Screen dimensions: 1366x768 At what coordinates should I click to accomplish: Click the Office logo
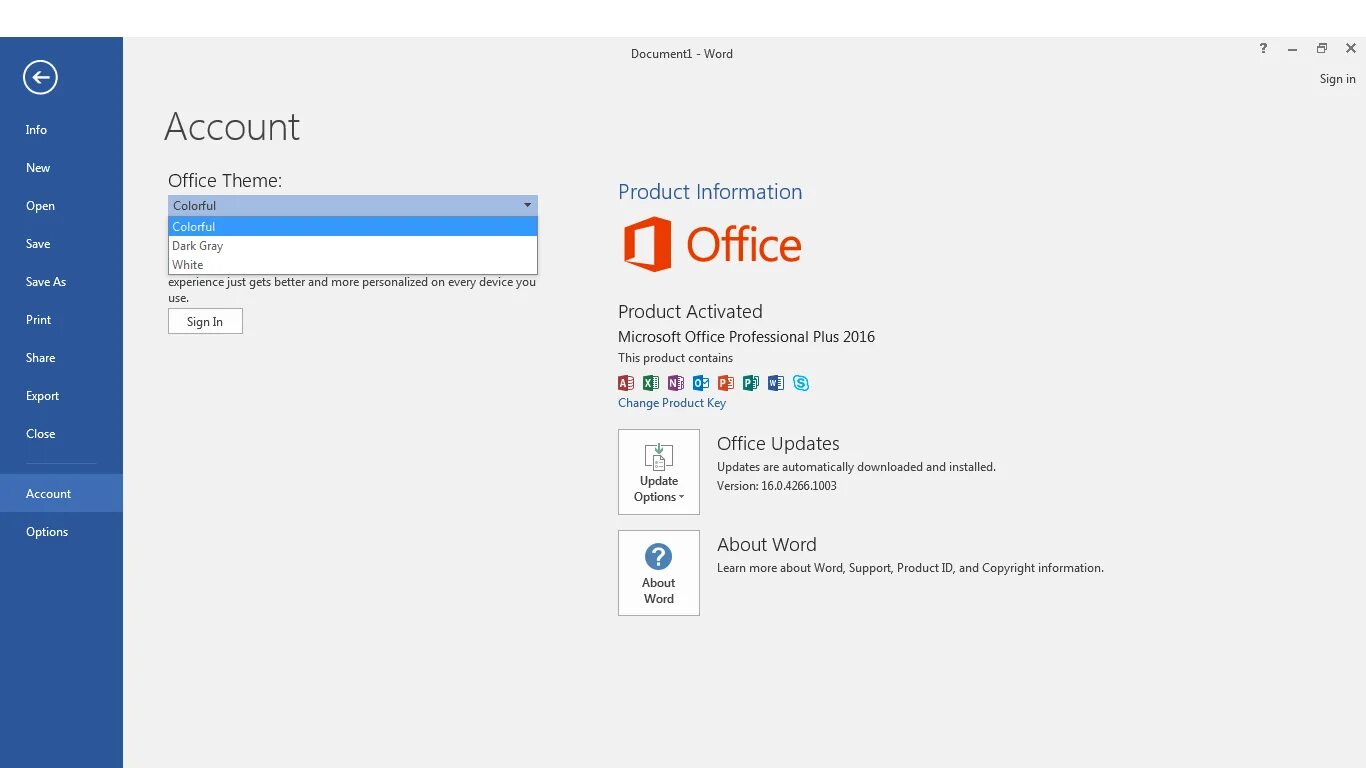click(712, 244)
